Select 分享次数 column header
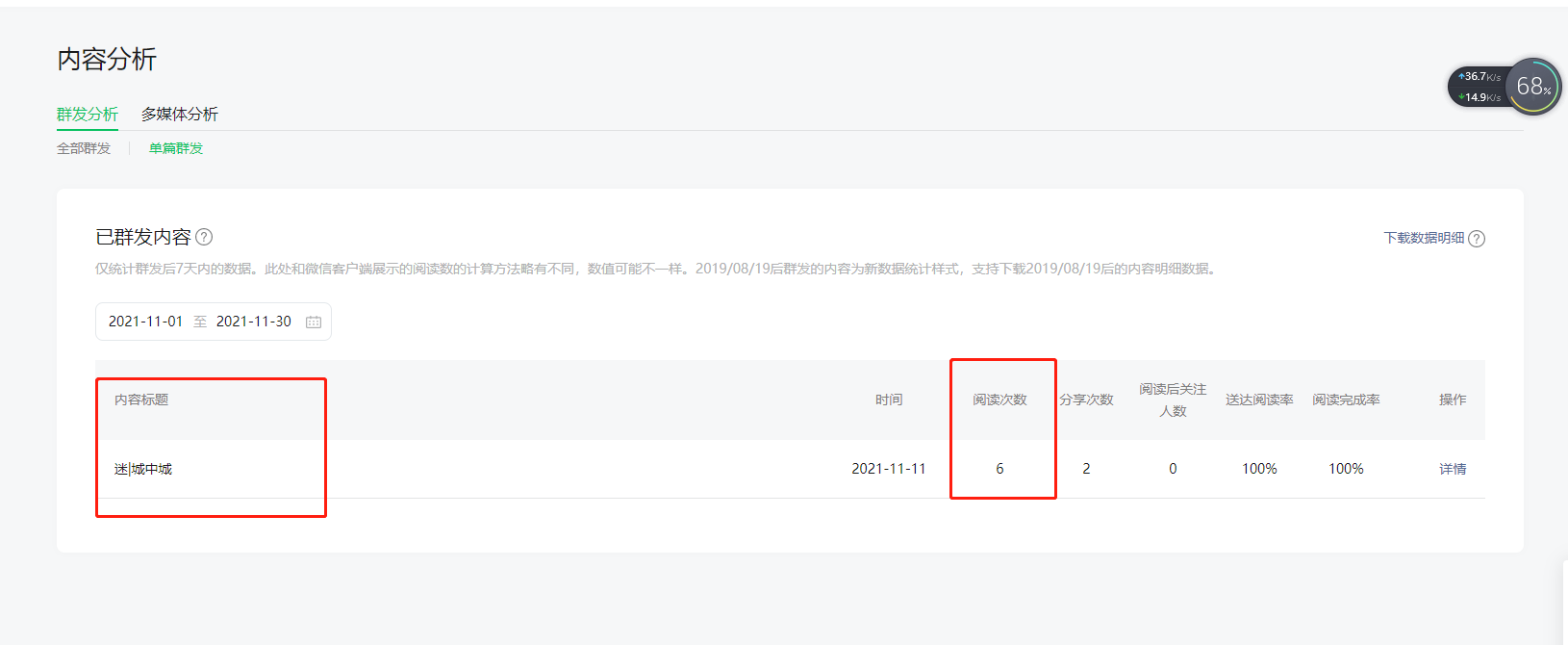1568x645 pixels. [1086, 400]
